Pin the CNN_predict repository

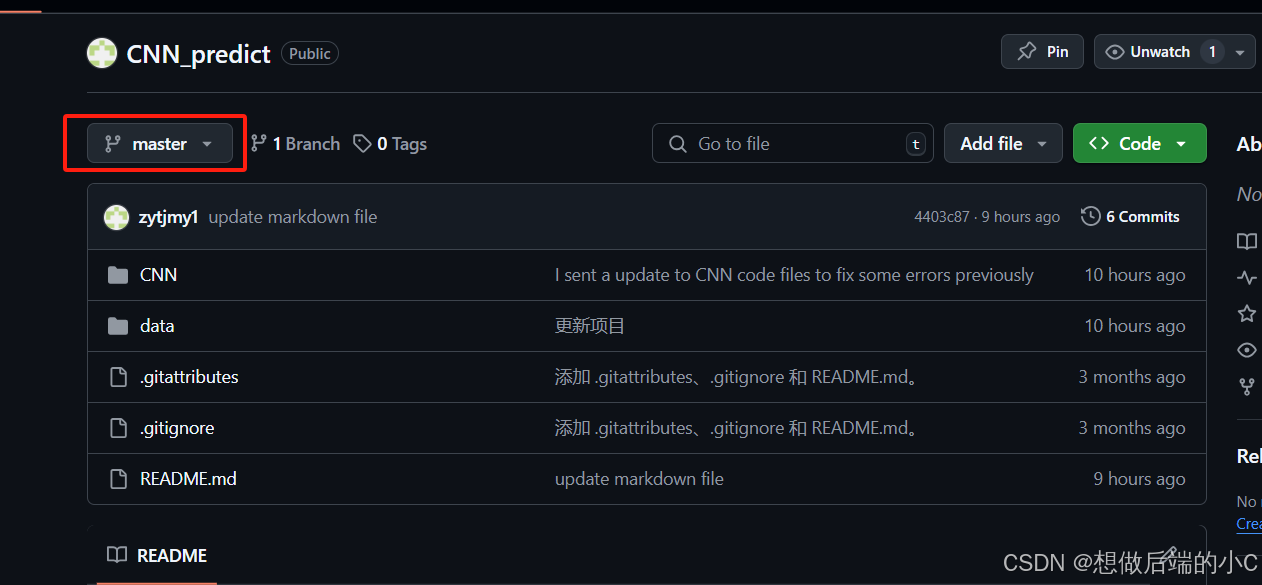1042,52
